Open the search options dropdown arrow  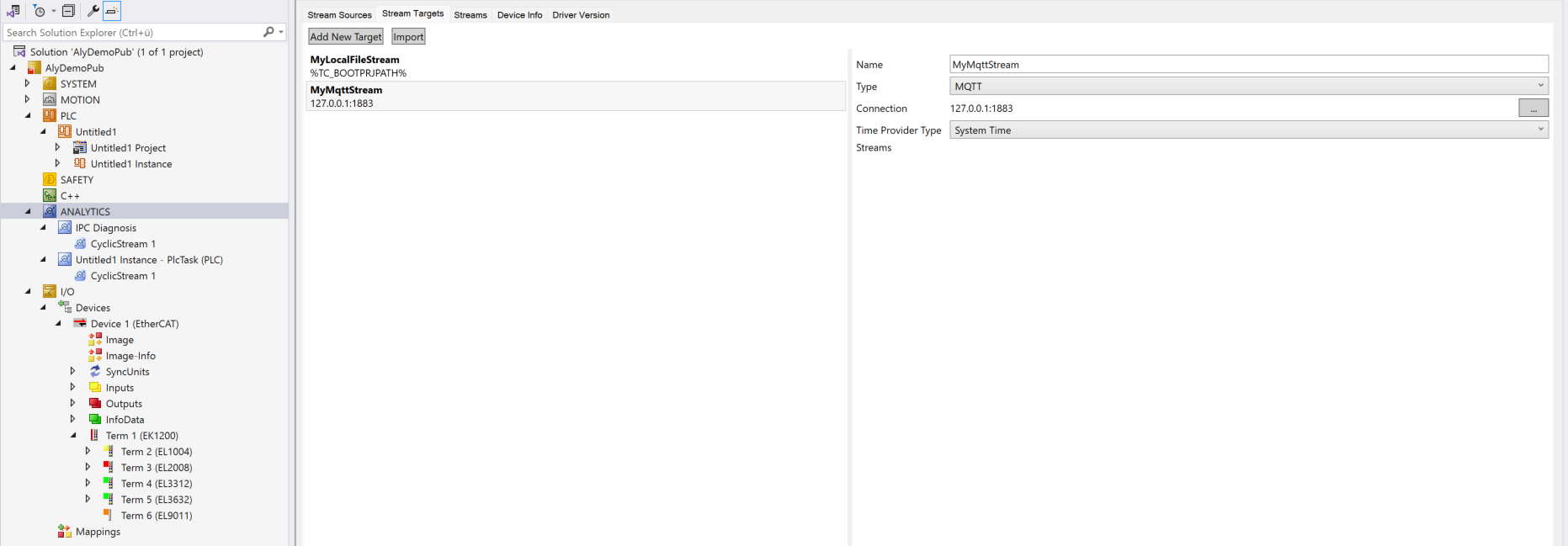(281, 32)
